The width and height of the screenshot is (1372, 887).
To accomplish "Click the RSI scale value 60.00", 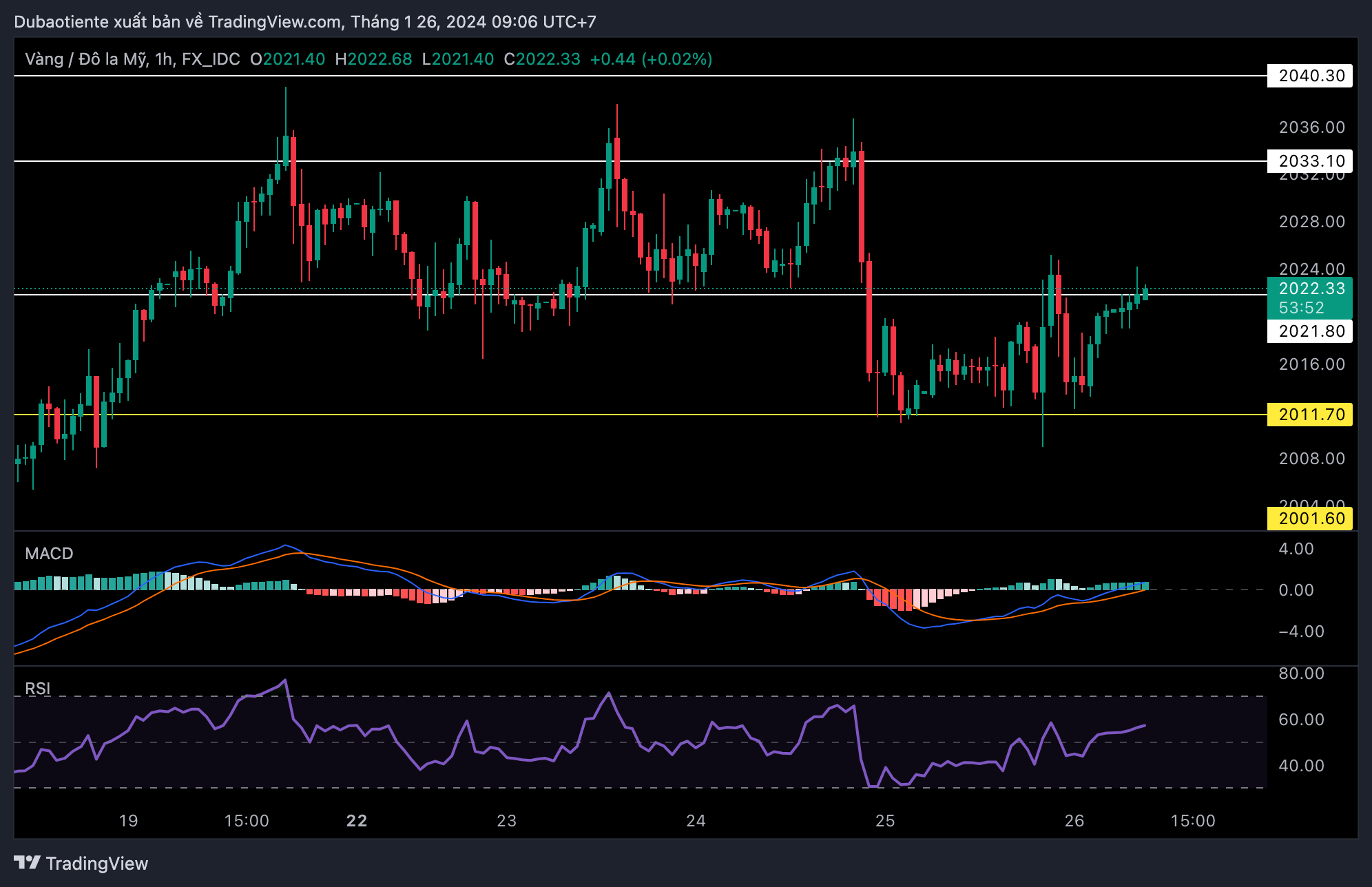I will pyautogui.click(x=1301, y=720).
